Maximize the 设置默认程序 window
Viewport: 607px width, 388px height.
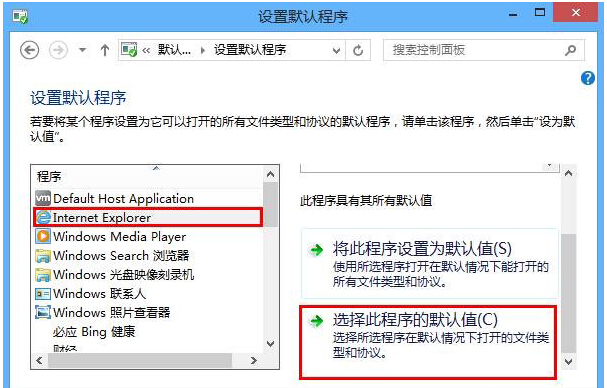(540, 12)
